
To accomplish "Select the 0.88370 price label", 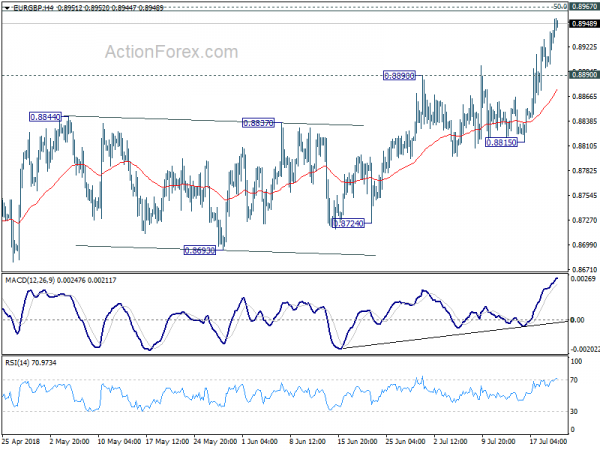I will pos(259,123).
